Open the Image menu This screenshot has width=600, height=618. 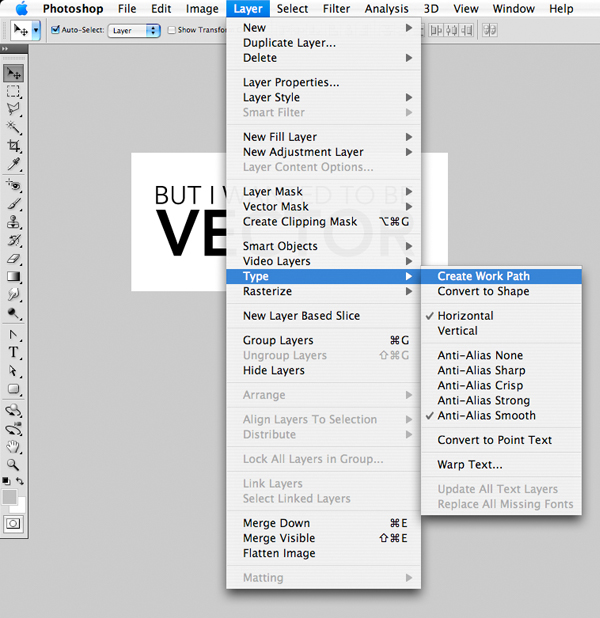click(202, 8)
